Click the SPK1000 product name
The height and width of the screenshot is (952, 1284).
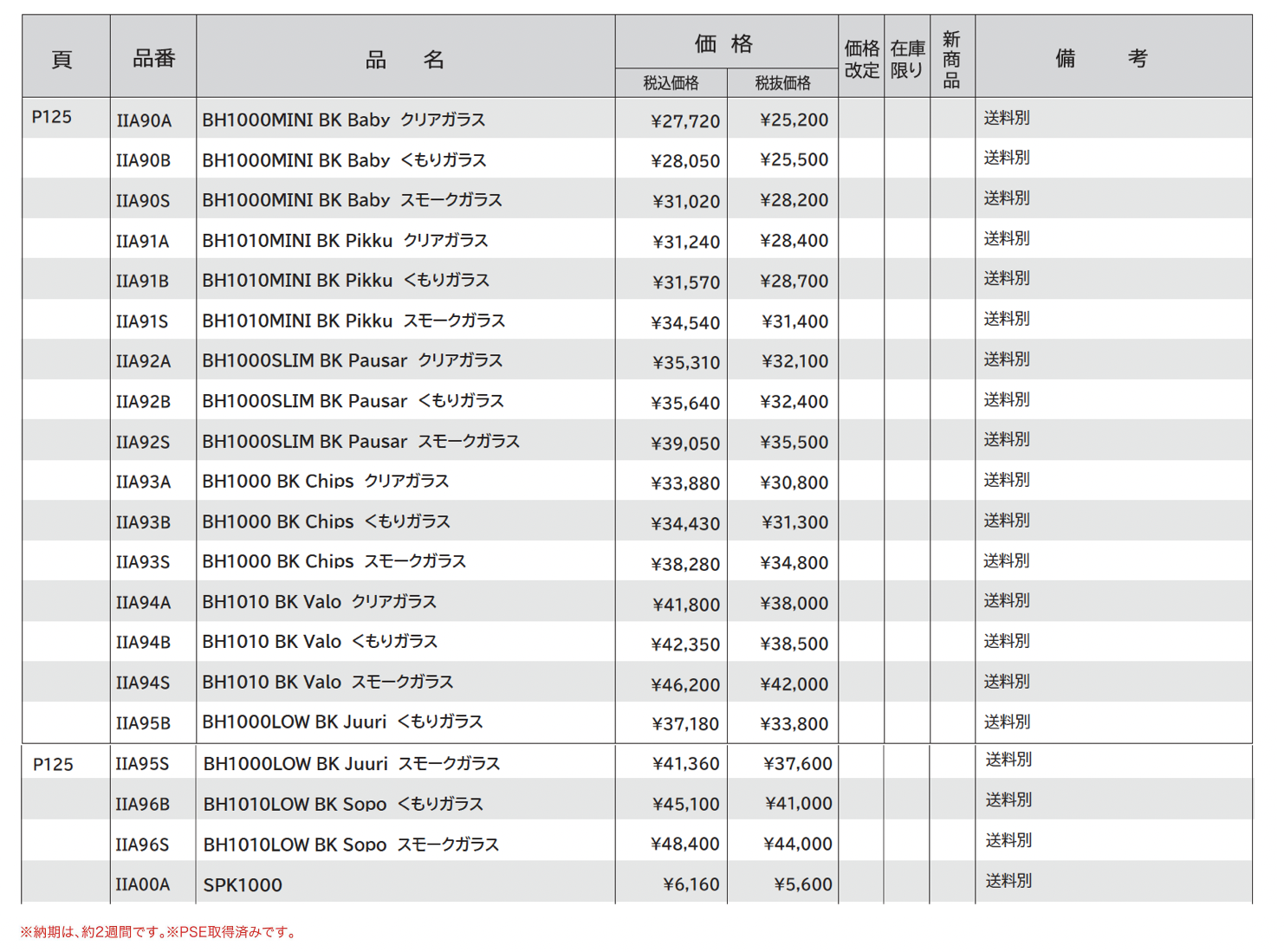(x=243, y=885)
